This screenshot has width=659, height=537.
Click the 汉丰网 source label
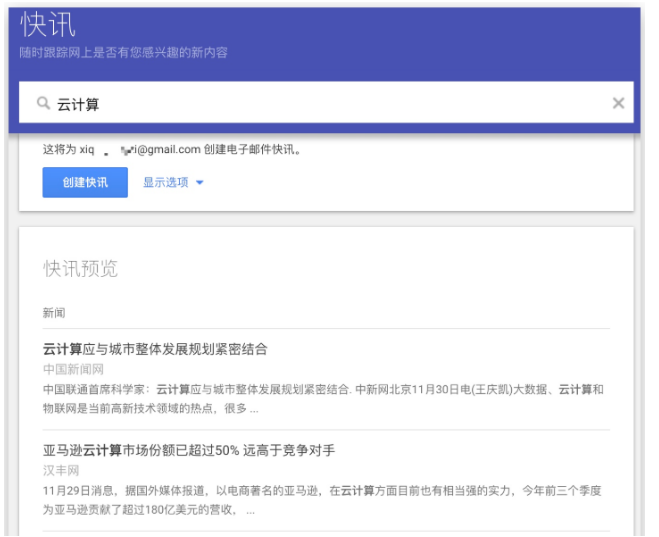(x=62, y=470)
